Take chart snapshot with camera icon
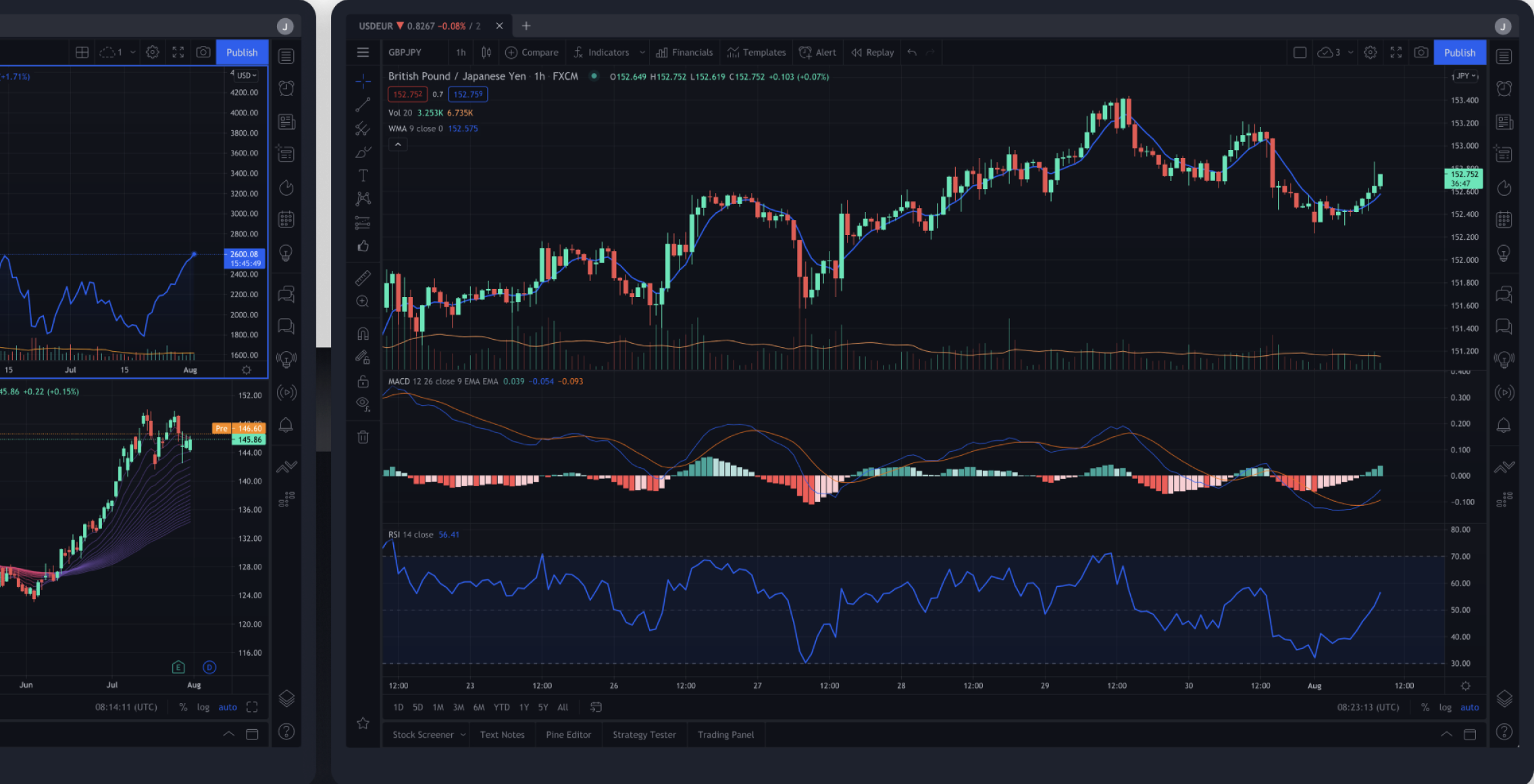 click(x=1421, y=53)
